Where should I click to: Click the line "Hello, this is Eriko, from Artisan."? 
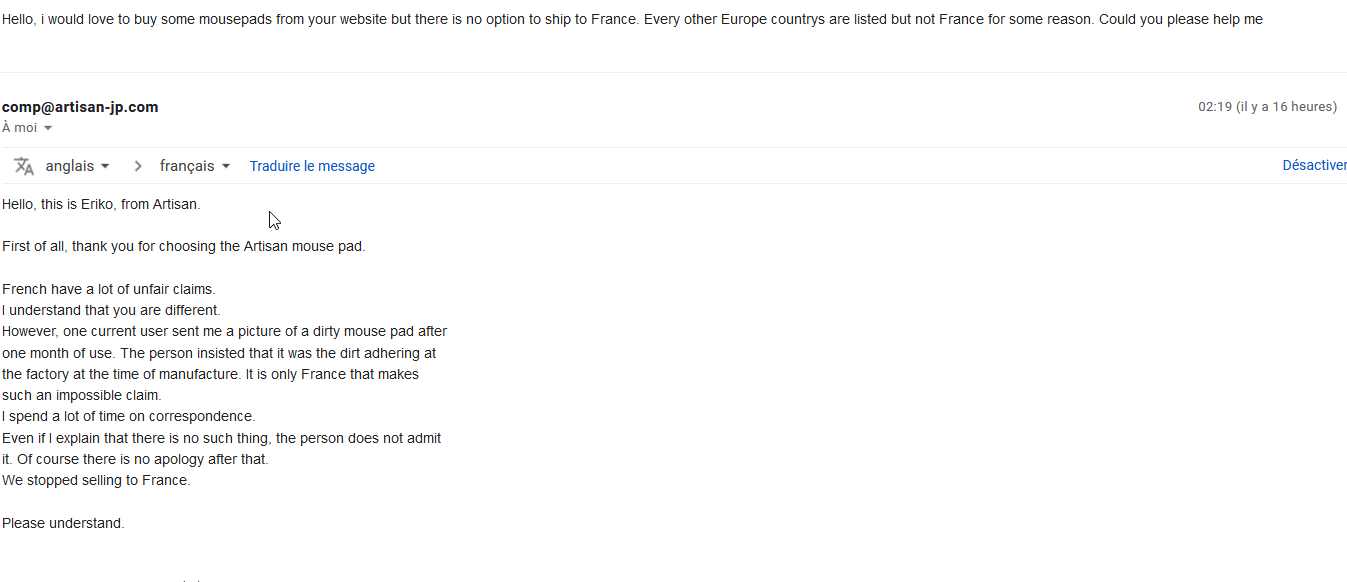101,204
